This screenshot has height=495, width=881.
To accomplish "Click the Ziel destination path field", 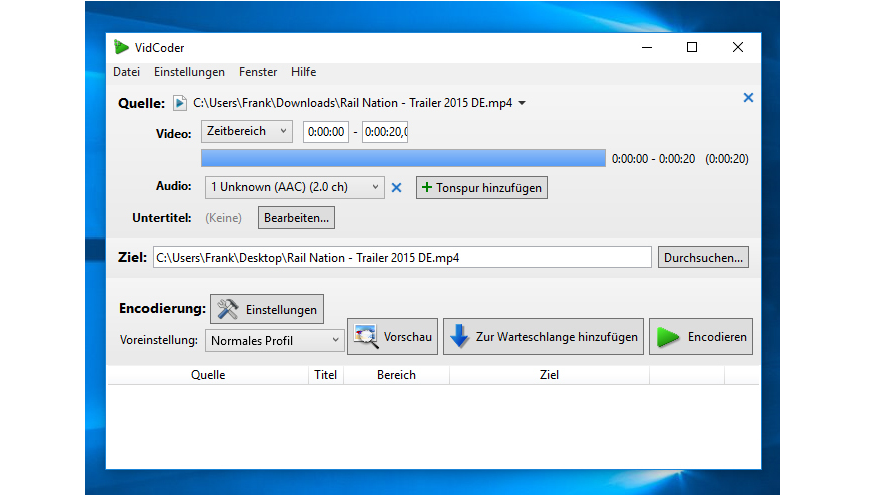I will coord(401,257).
